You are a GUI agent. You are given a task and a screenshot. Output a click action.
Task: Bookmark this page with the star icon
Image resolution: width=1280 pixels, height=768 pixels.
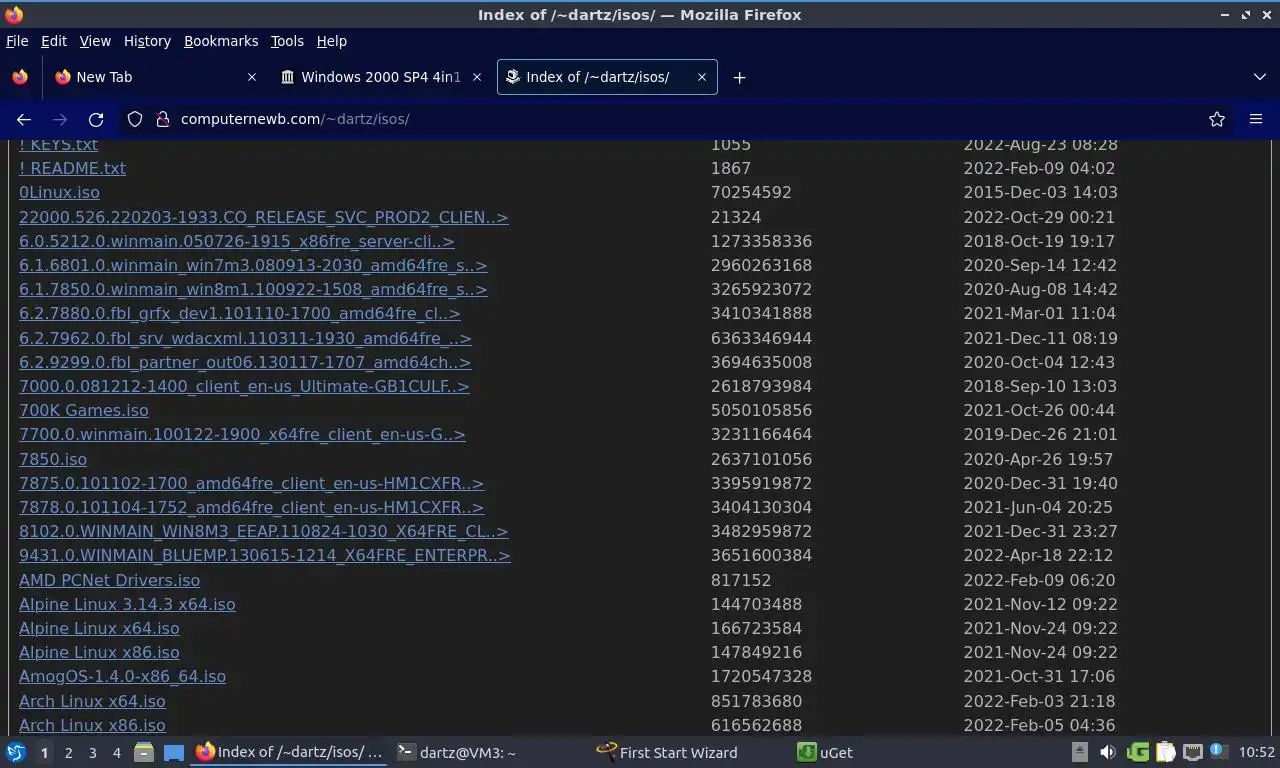(x=1217, y=119)
